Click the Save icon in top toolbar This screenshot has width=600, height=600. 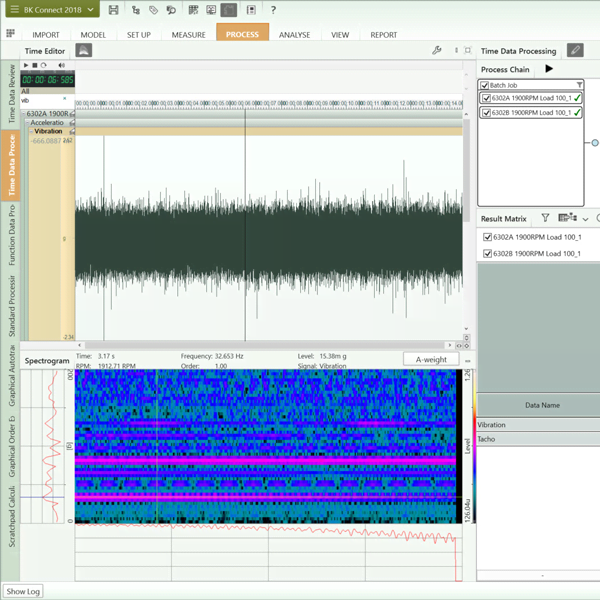click(x=114, y=10)
